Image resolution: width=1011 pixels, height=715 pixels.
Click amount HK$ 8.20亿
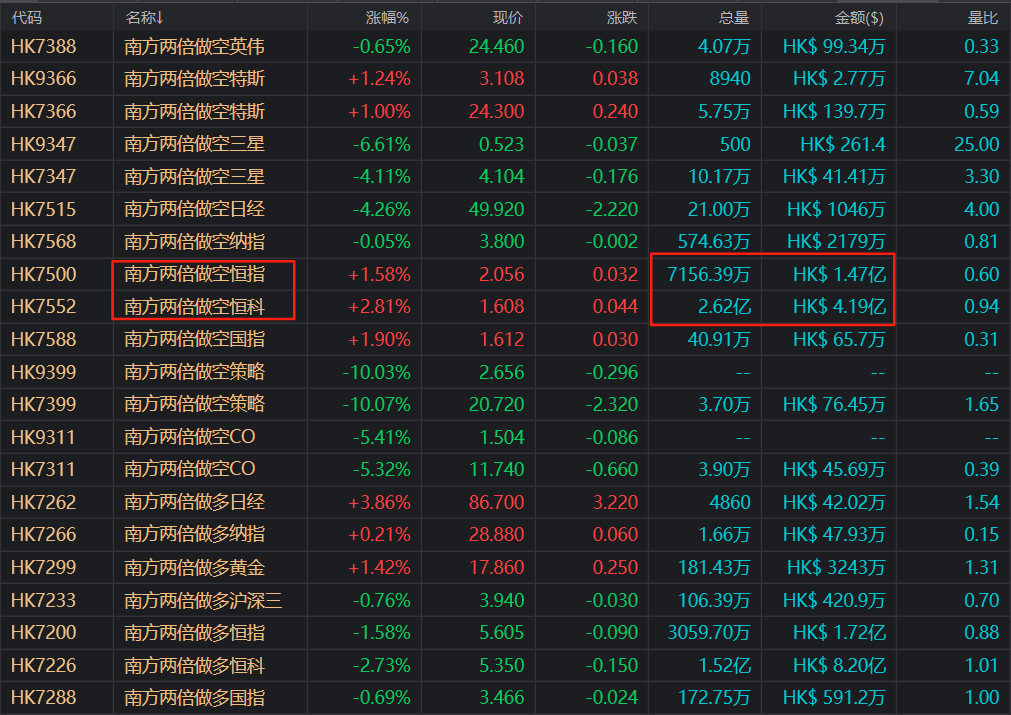(x=839, y=665)
